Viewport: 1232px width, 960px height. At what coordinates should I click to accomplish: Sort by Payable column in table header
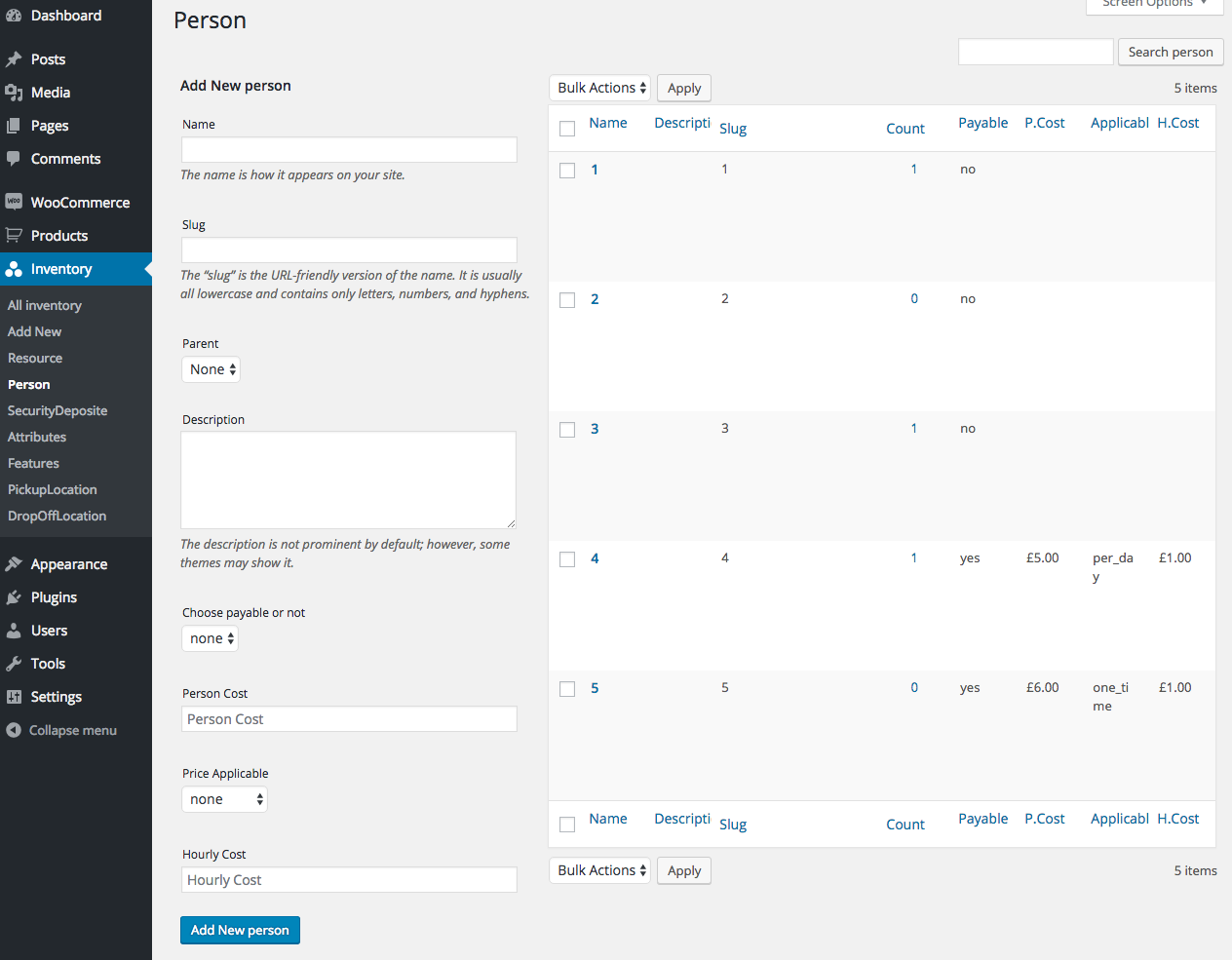(983, 123)
